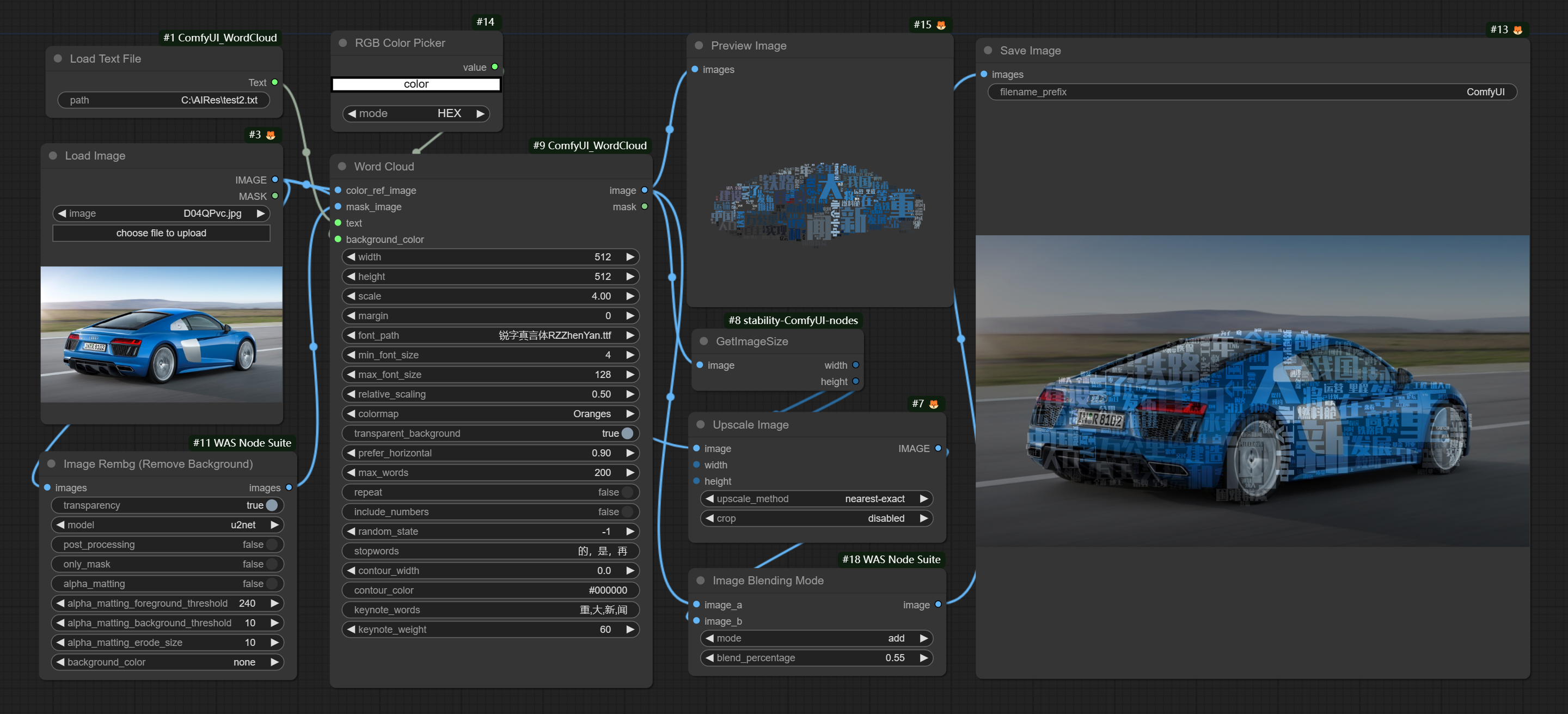Collapse the Word Cloud node dot

click(x=342, y=166)
